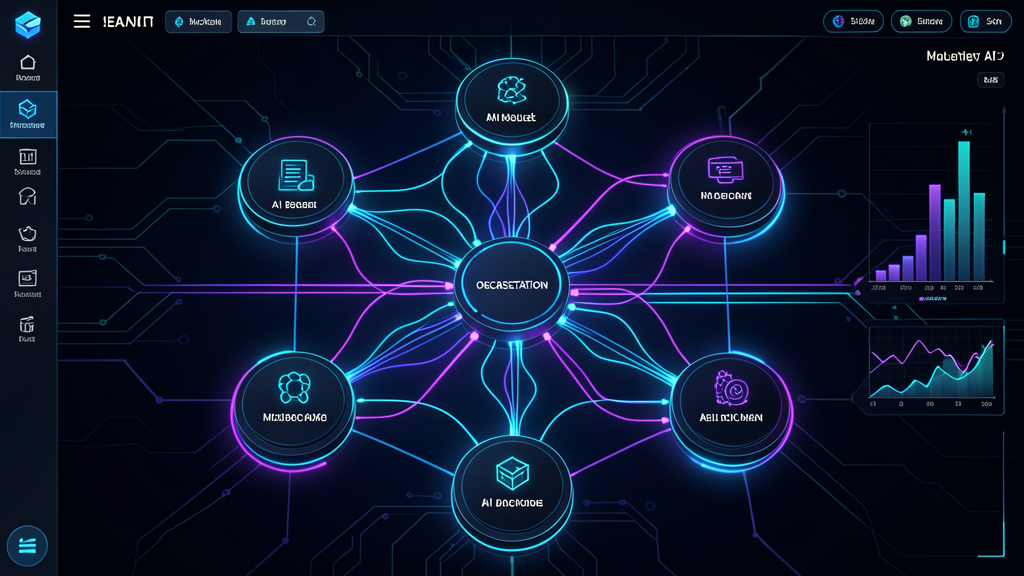This screenshot has height=576, width=1024.
Task: Click the bottom box-icon AI node
Action: pos(511,484)
